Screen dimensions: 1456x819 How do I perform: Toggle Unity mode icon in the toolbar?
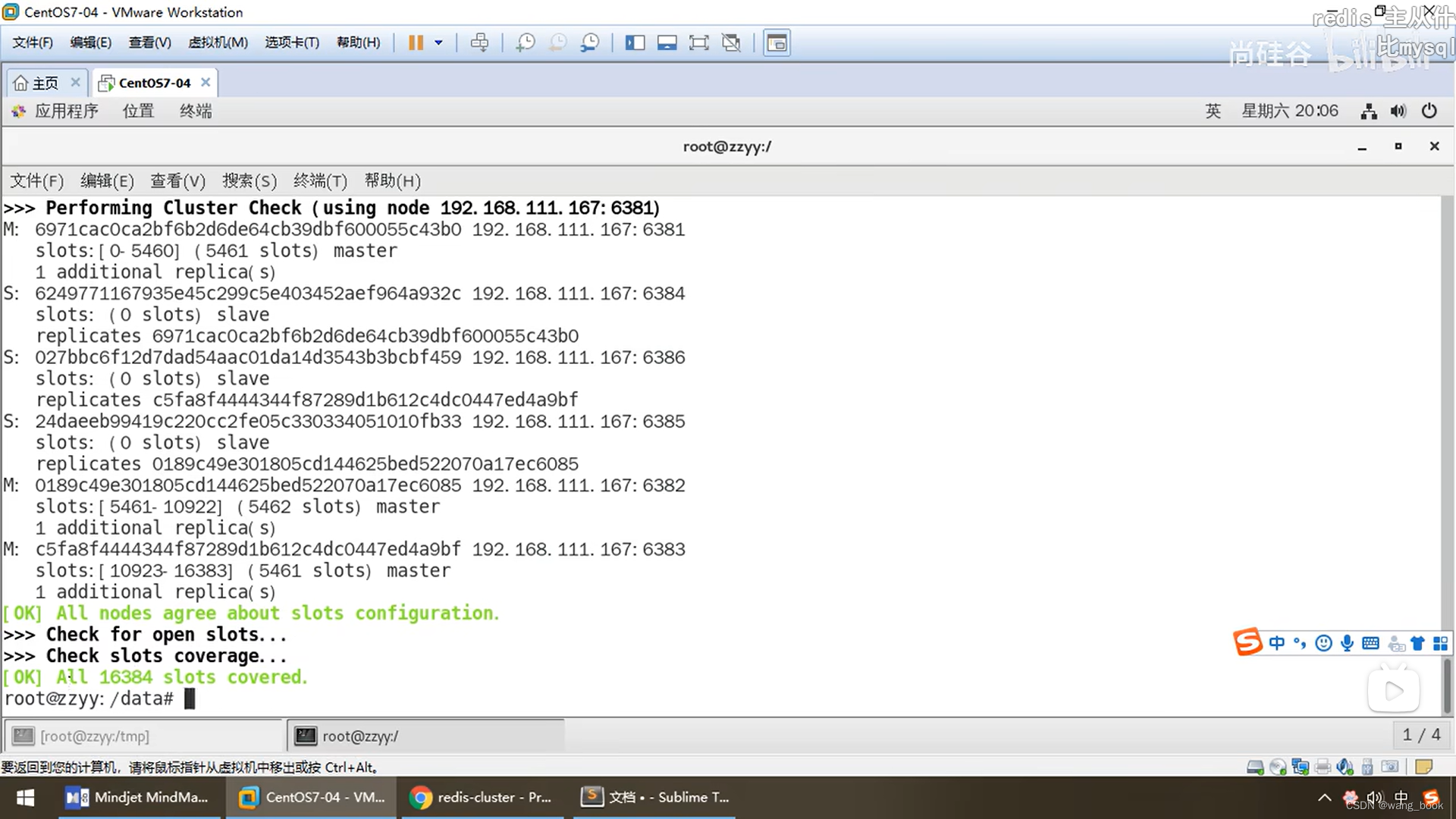point(731,42)
